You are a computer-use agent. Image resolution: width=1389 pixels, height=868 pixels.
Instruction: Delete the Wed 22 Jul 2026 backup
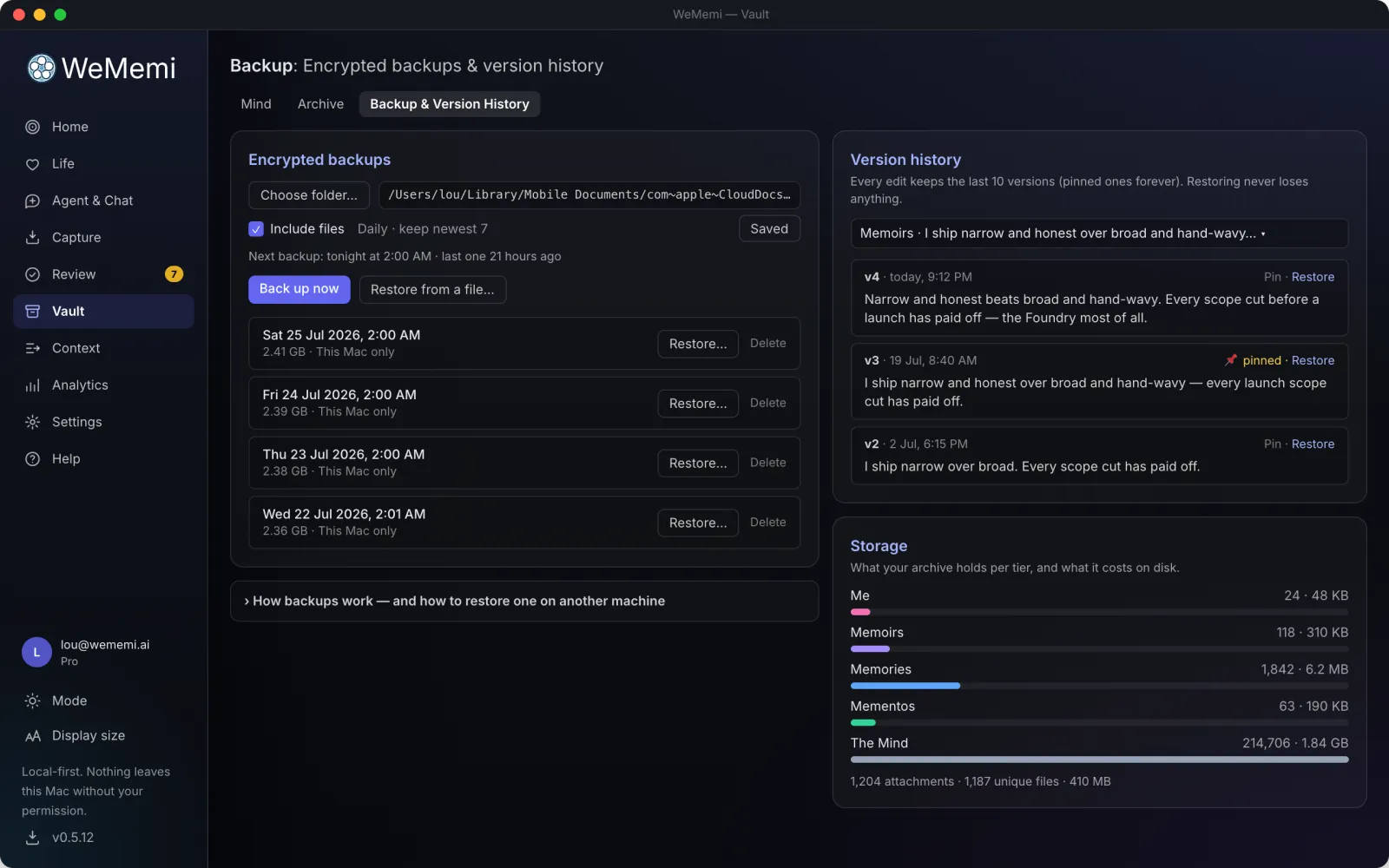coord(767,523)
